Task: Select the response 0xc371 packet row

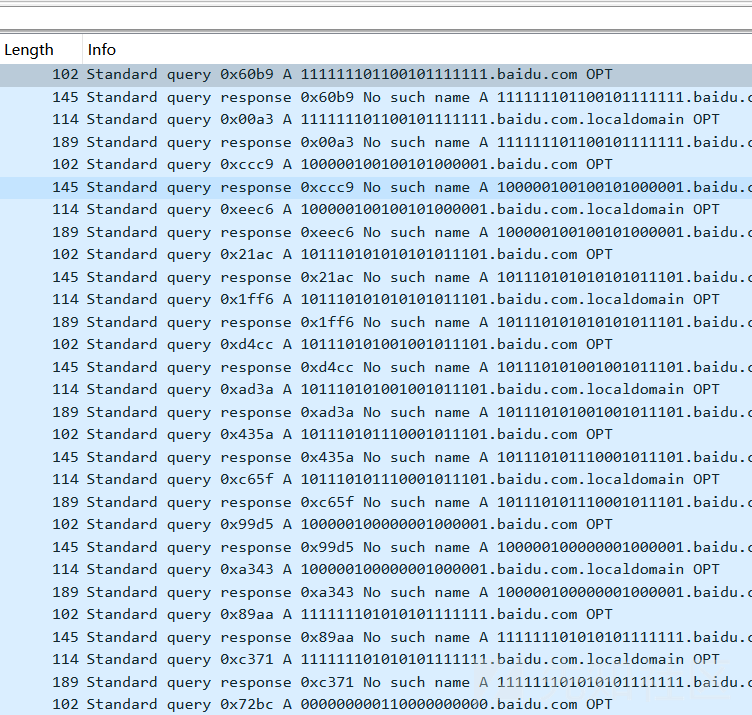Action: coord(376,682)
